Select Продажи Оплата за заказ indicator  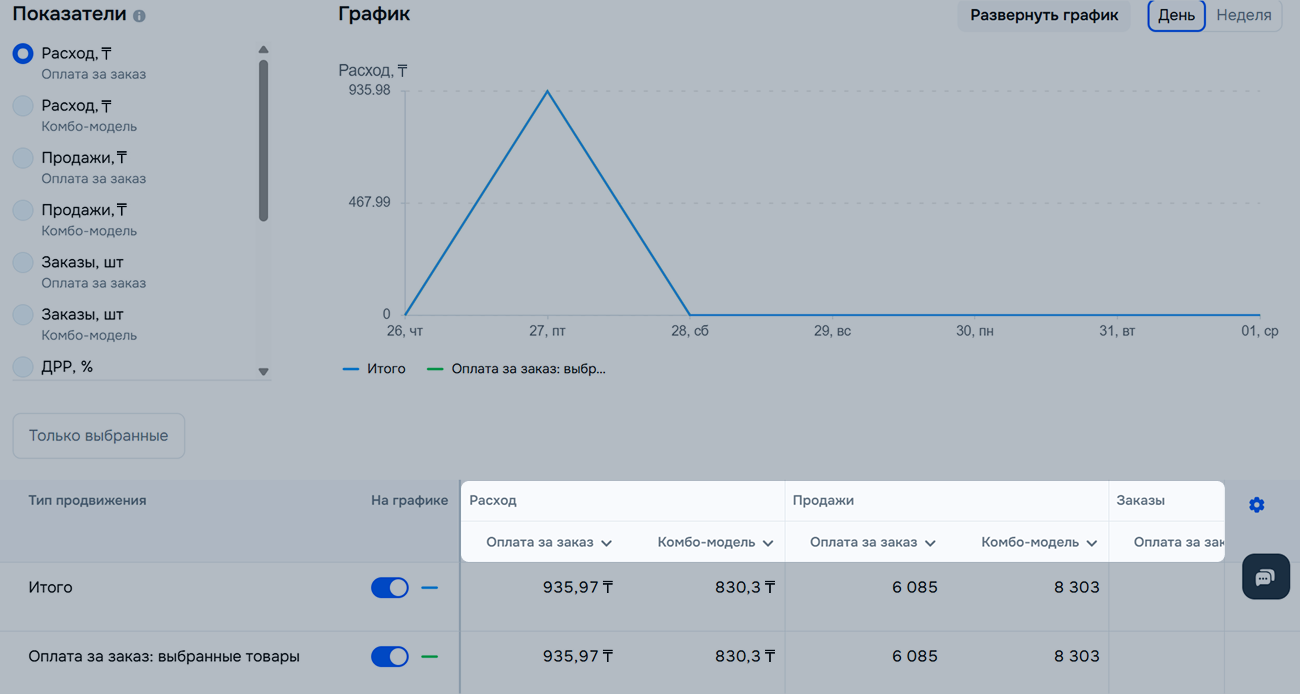(x=23, y=158)
